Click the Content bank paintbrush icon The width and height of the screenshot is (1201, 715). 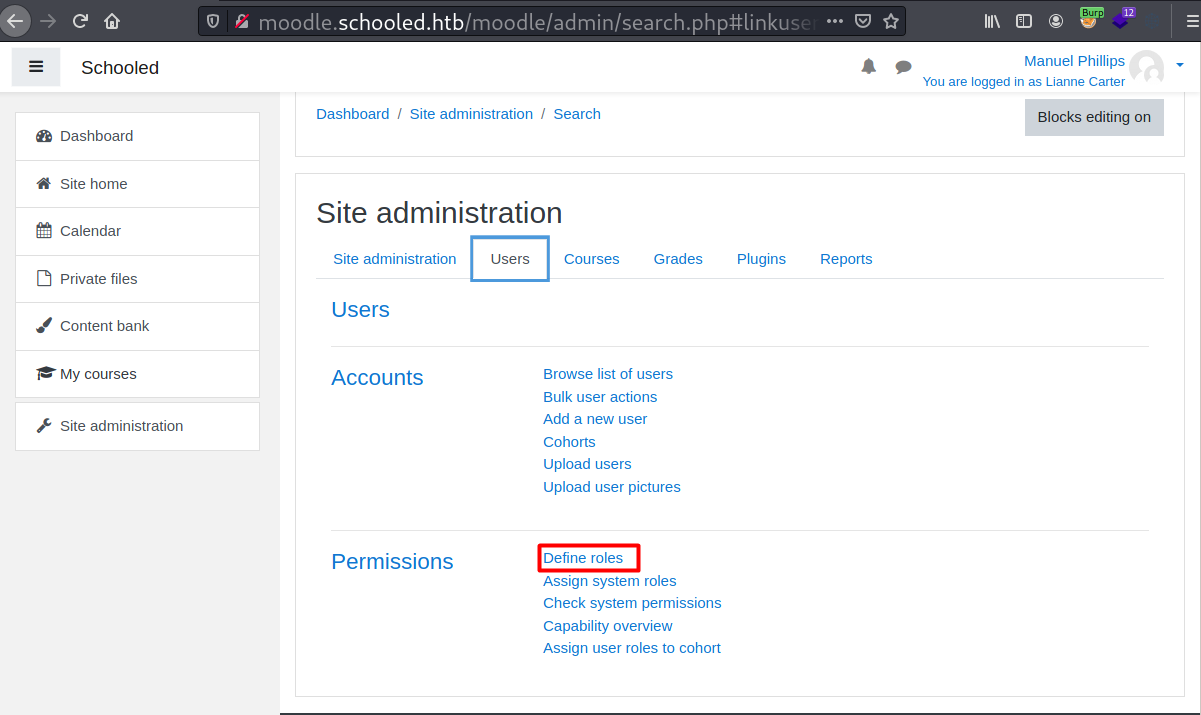43,326
